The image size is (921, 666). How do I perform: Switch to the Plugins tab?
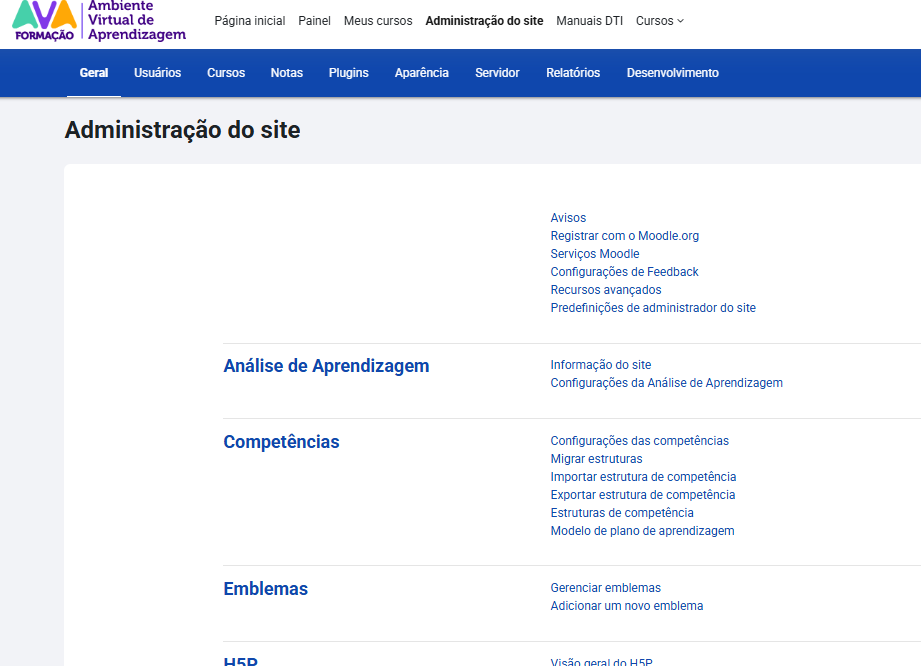click(x=349, y=73)
